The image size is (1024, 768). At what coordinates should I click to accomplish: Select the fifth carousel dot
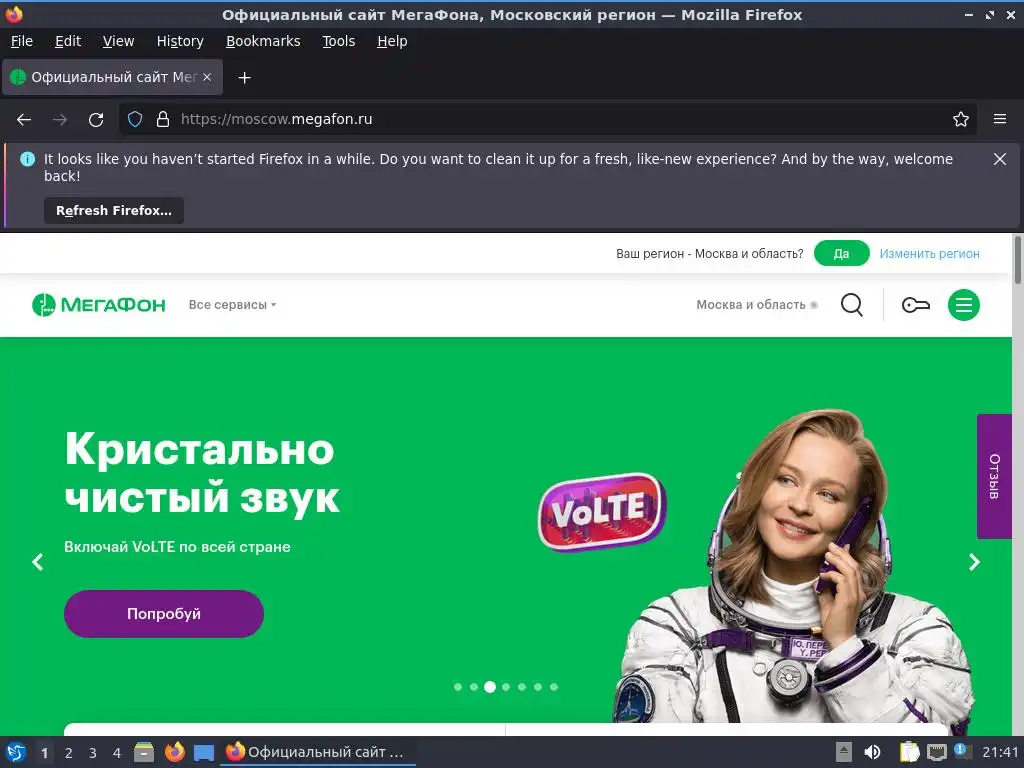[x=522, y=687]
